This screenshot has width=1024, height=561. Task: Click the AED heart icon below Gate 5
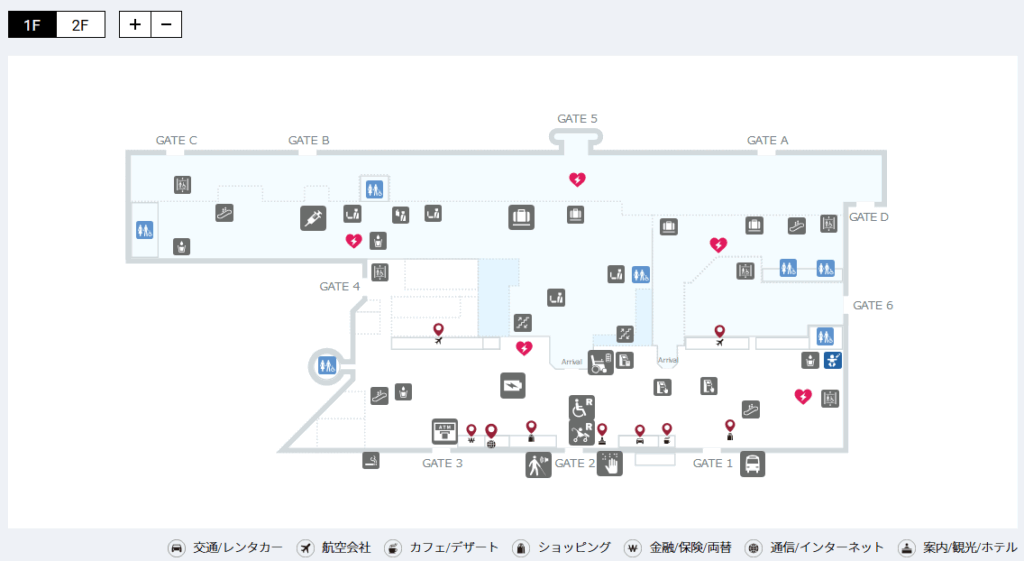(x=577, y=180)
